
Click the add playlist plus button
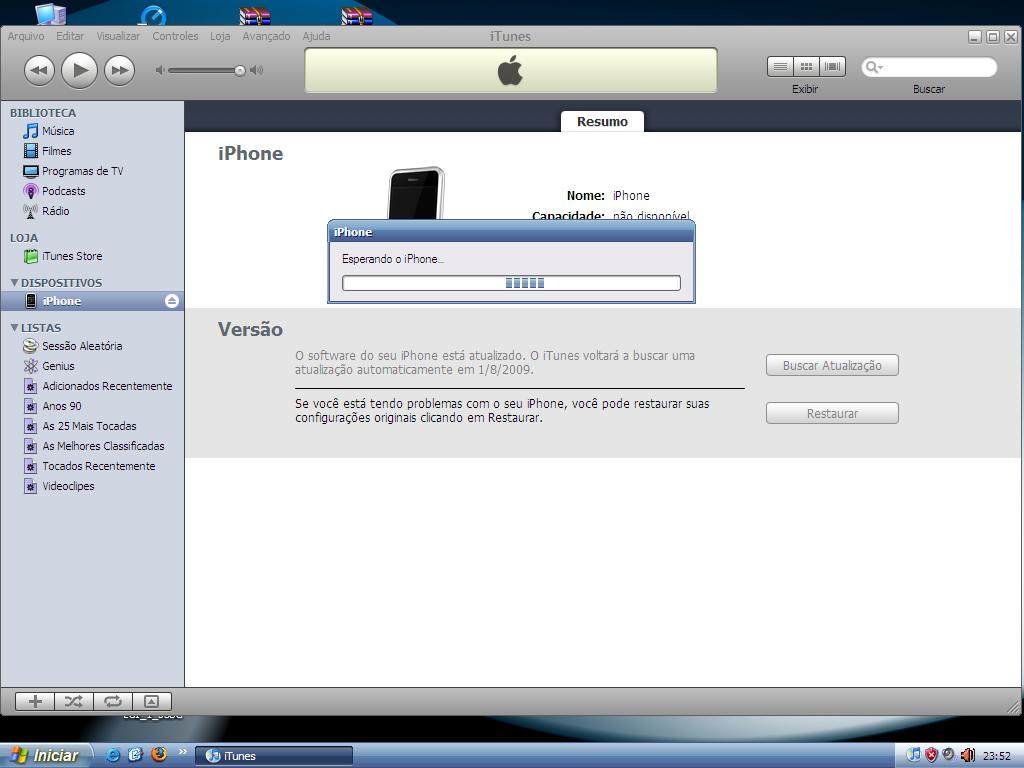(x=35, y=701)
